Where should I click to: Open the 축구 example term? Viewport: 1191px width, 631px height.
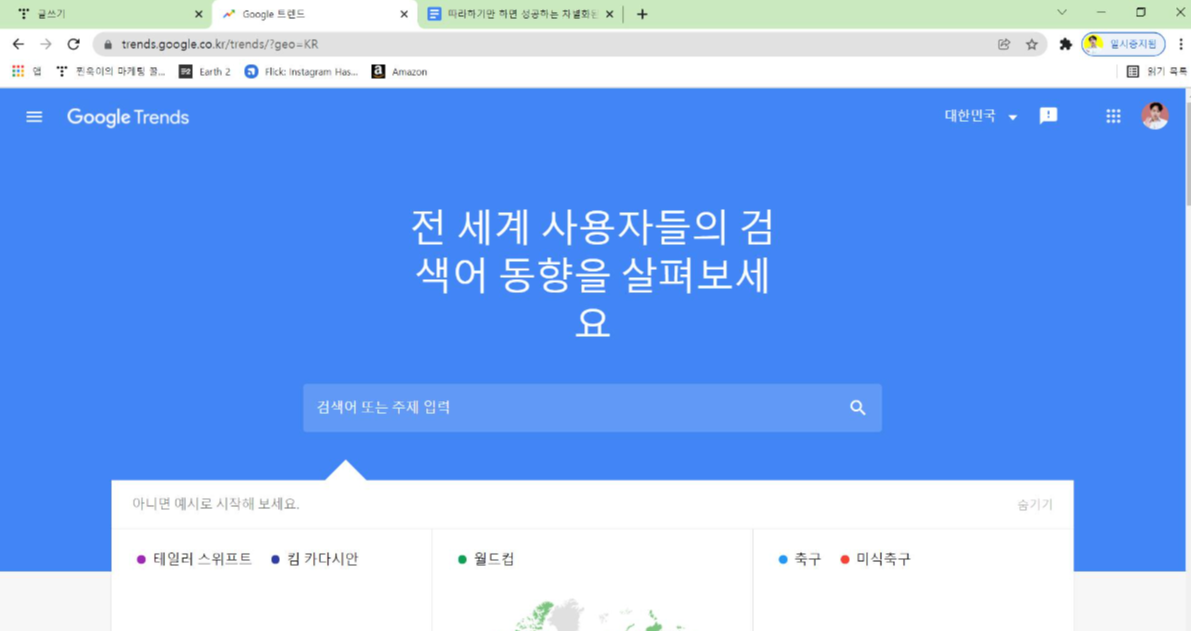click(x=800, y=559)
